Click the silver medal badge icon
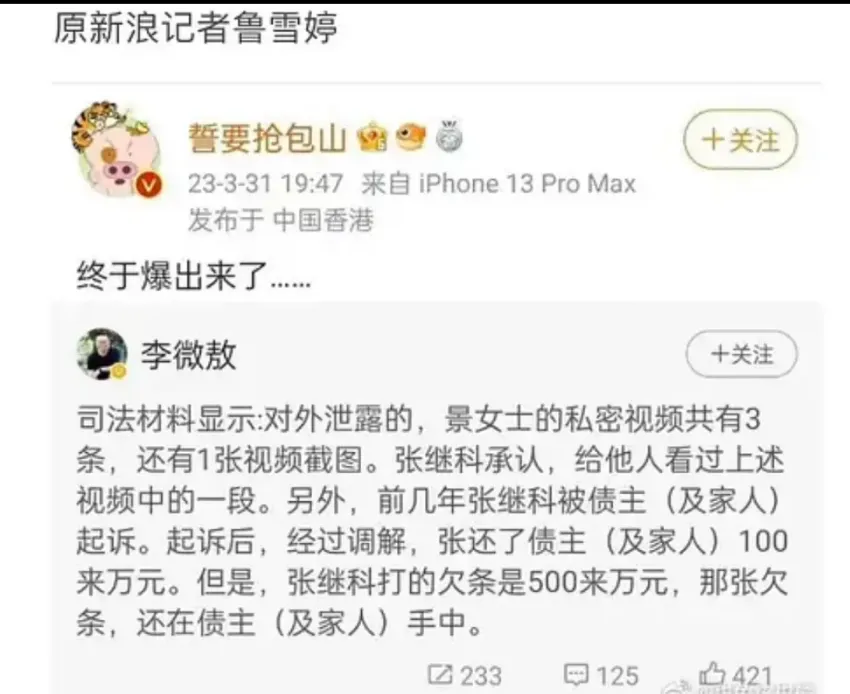The image size is (850, 694). (449, 137)
